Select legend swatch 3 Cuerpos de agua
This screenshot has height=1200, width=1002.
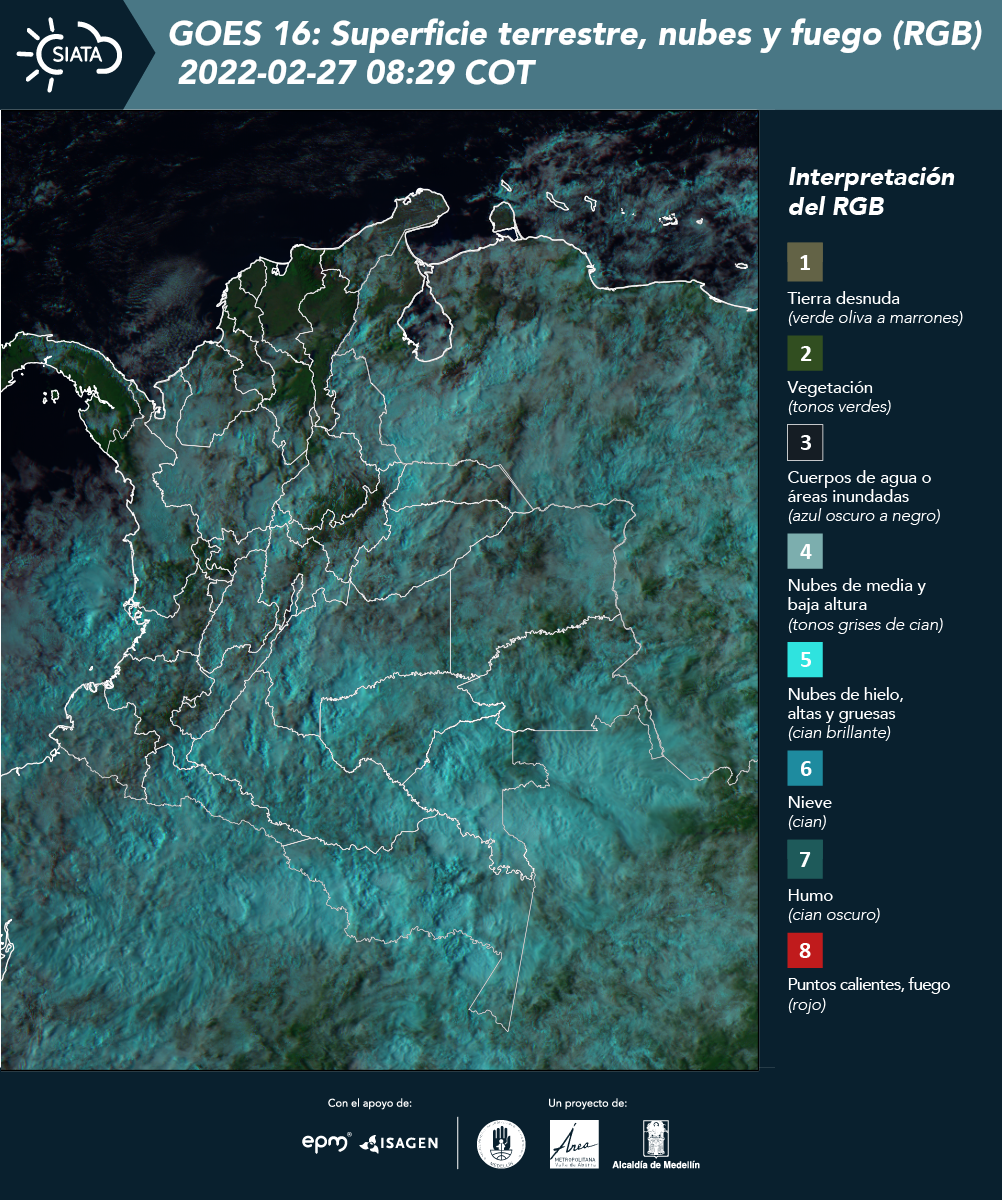click(x=805, y=441)
